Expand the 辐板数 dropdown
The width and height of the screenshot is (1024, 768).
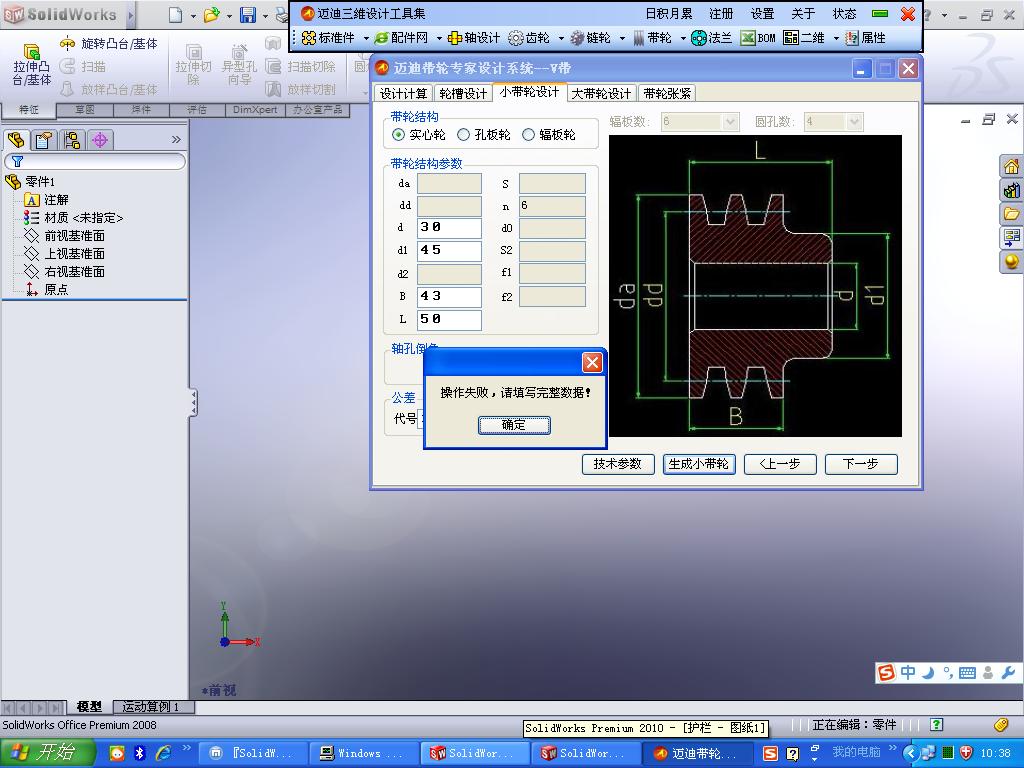(730, 121)
